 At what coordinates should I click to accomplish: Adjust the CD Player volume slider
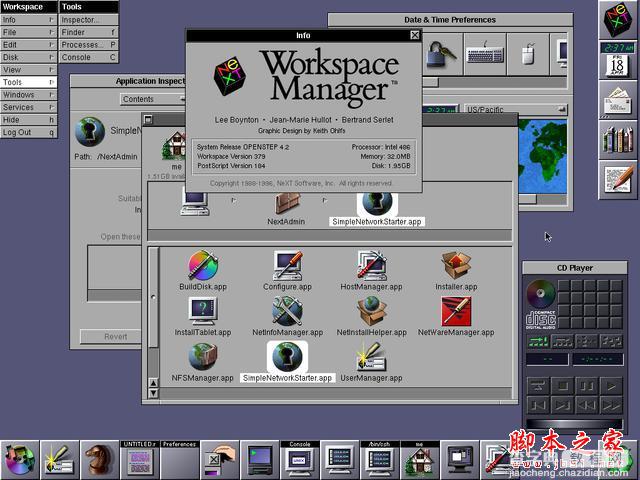pos(574,423)
